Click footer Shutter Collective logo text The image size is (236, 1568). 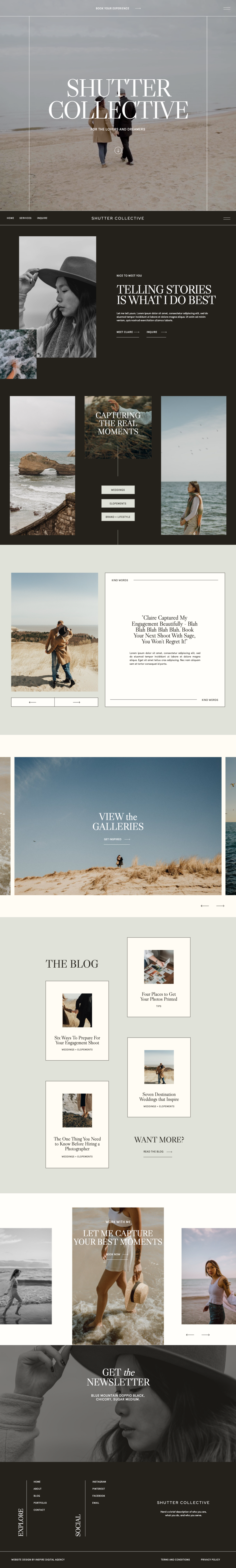pos(183,1502)
